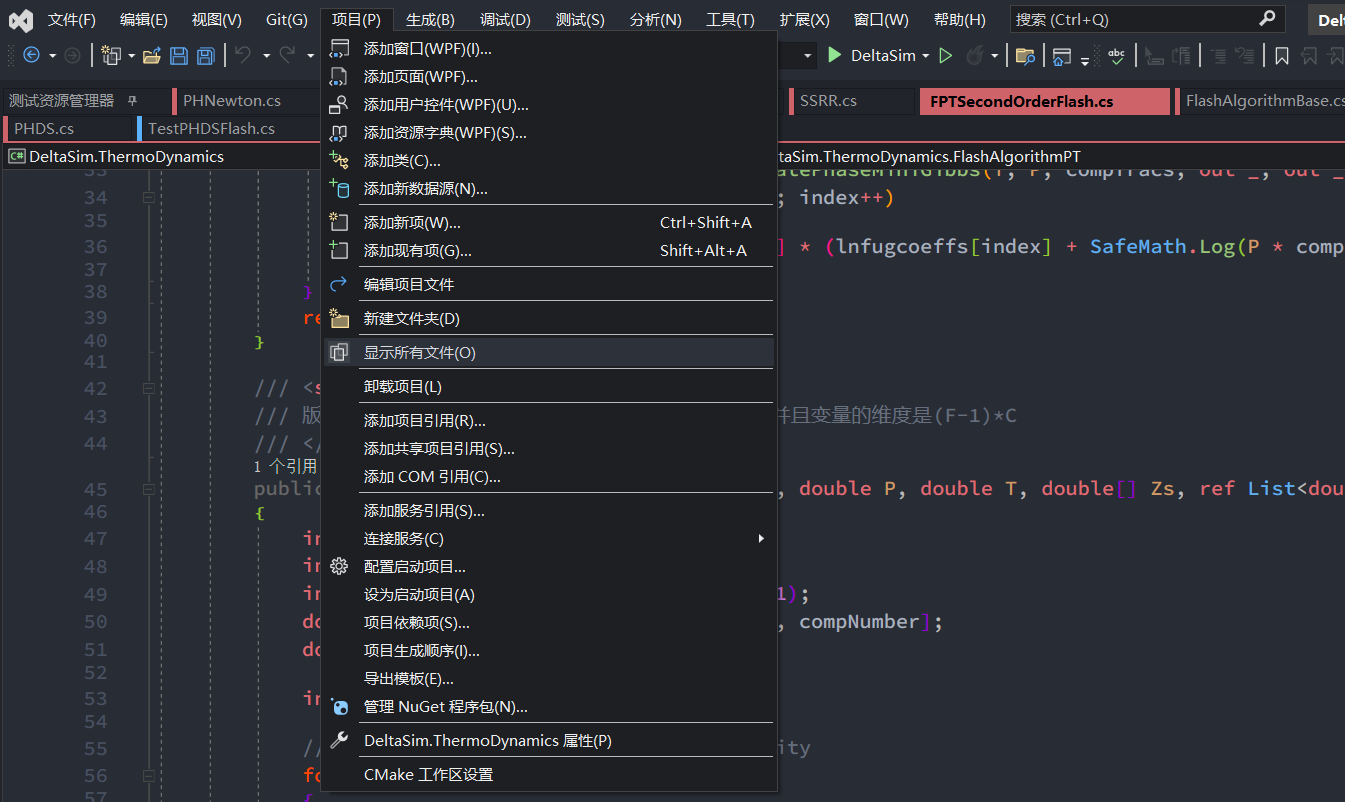Click the 添加类 class icon
Viewport: 1345px width, 802px height.
(339, 160)
